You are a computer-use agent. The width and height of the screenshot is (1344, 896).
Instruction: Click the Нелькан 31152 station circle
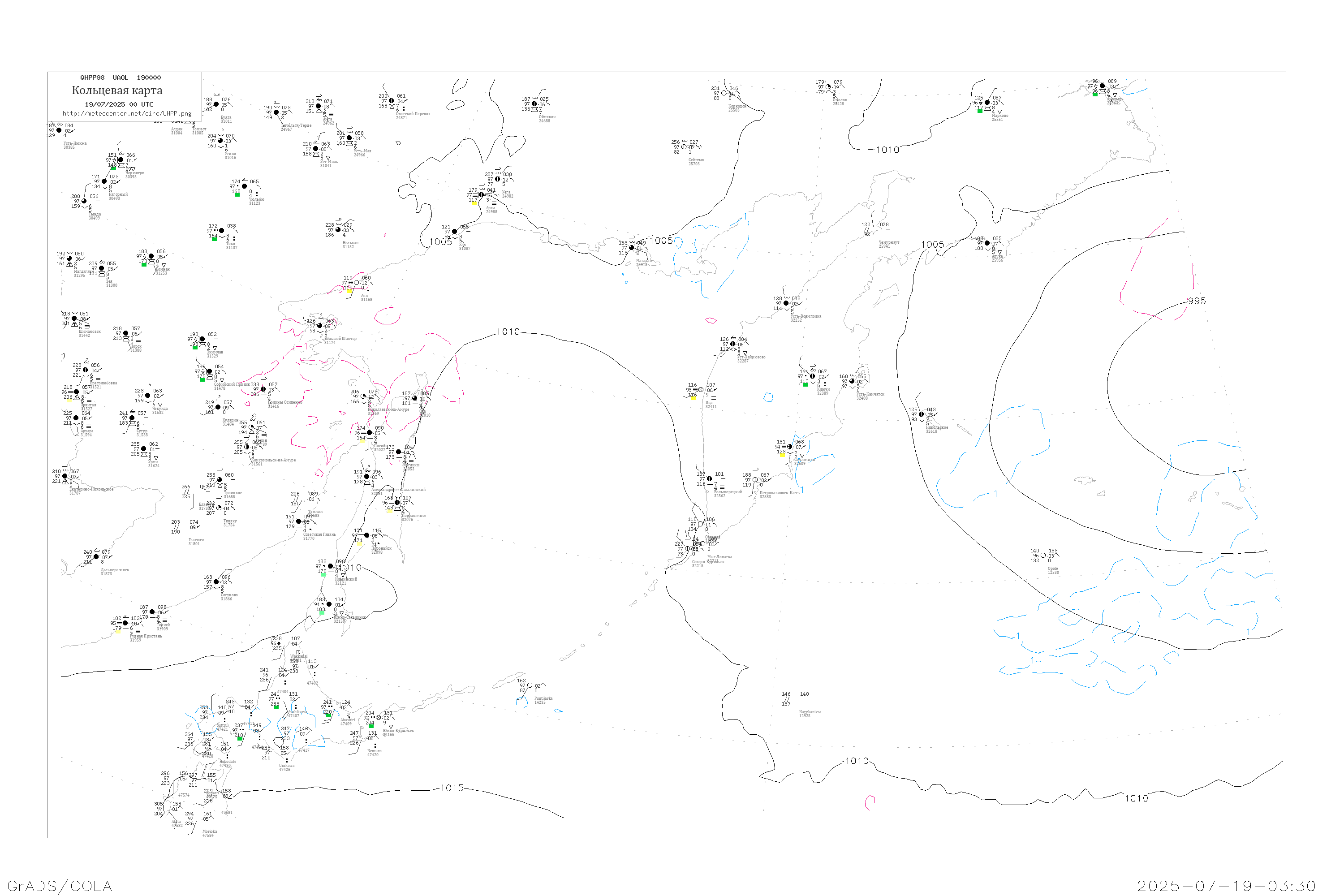[x=338, y=230]
